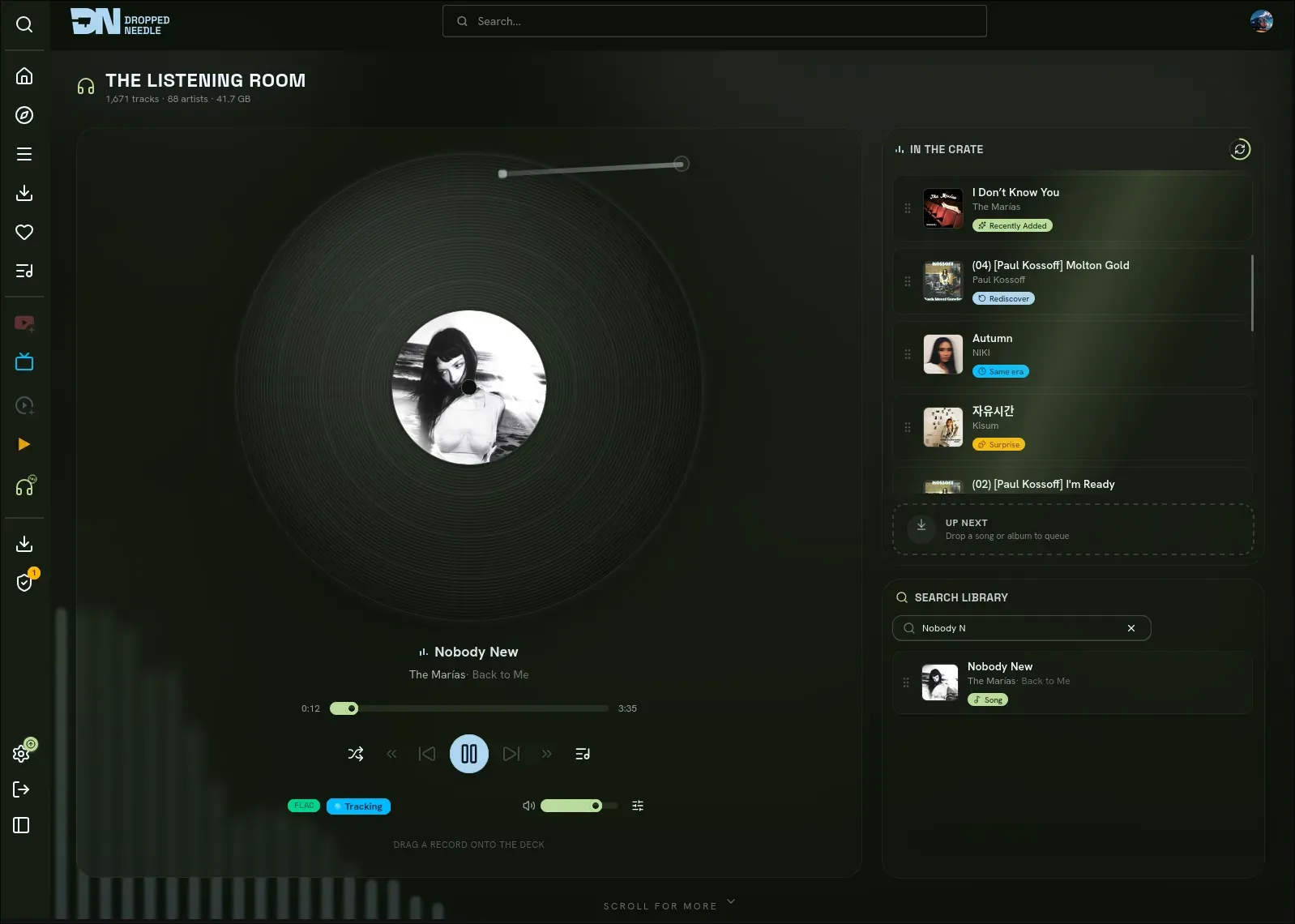Refresh the In The Crate suggestions
Viewport: 1295px width, 924px height.
click(x=1240, y=149)
